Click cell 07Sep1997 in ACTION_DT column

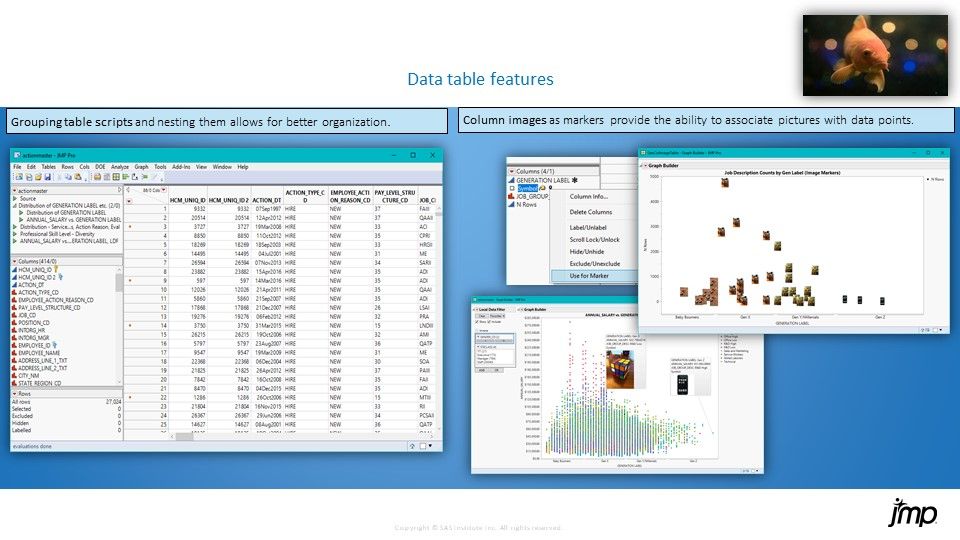[266, 209]
